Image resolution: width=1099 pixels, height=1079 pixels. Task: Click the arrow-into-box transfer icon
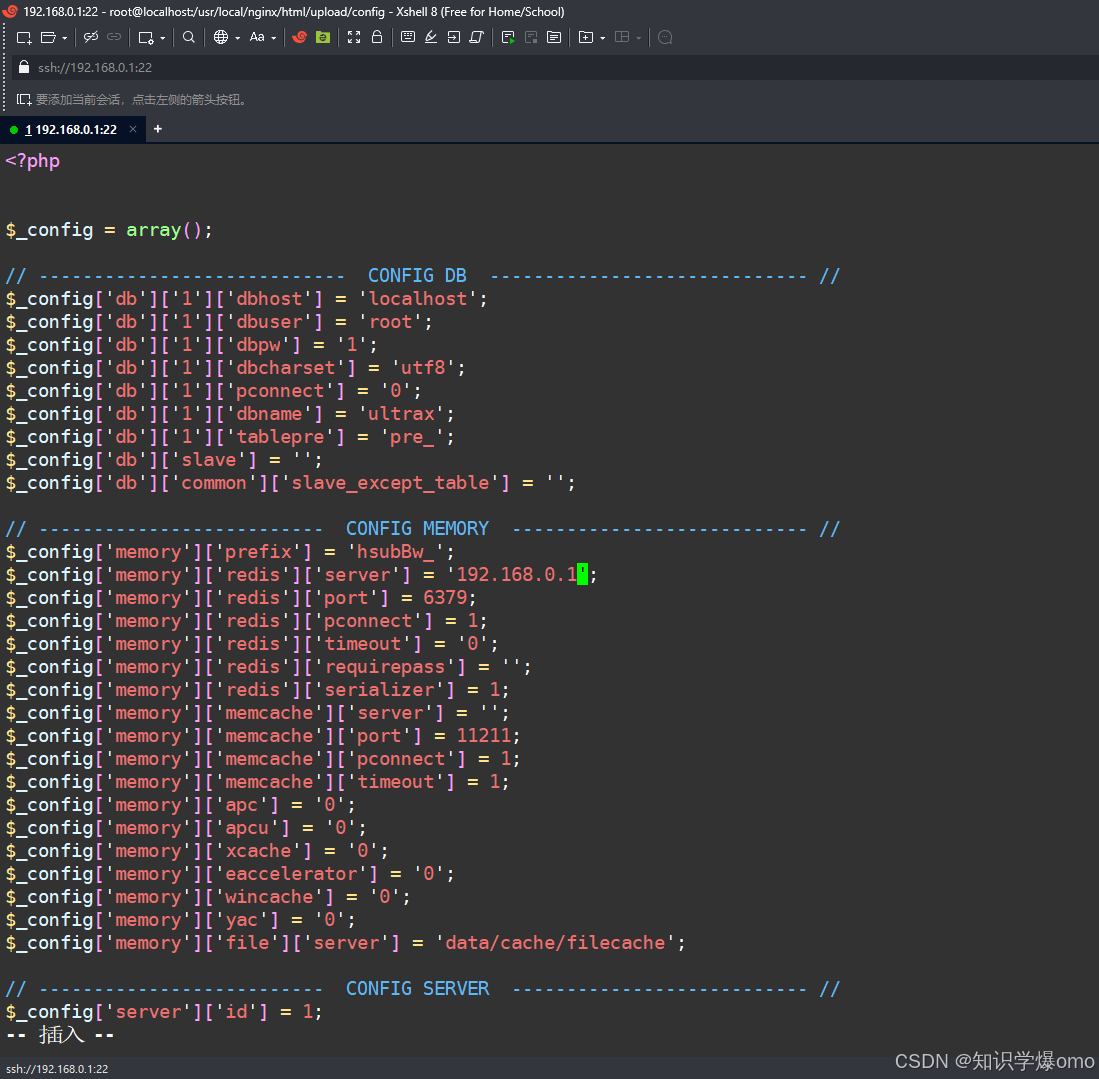click(x=454, y=38)
